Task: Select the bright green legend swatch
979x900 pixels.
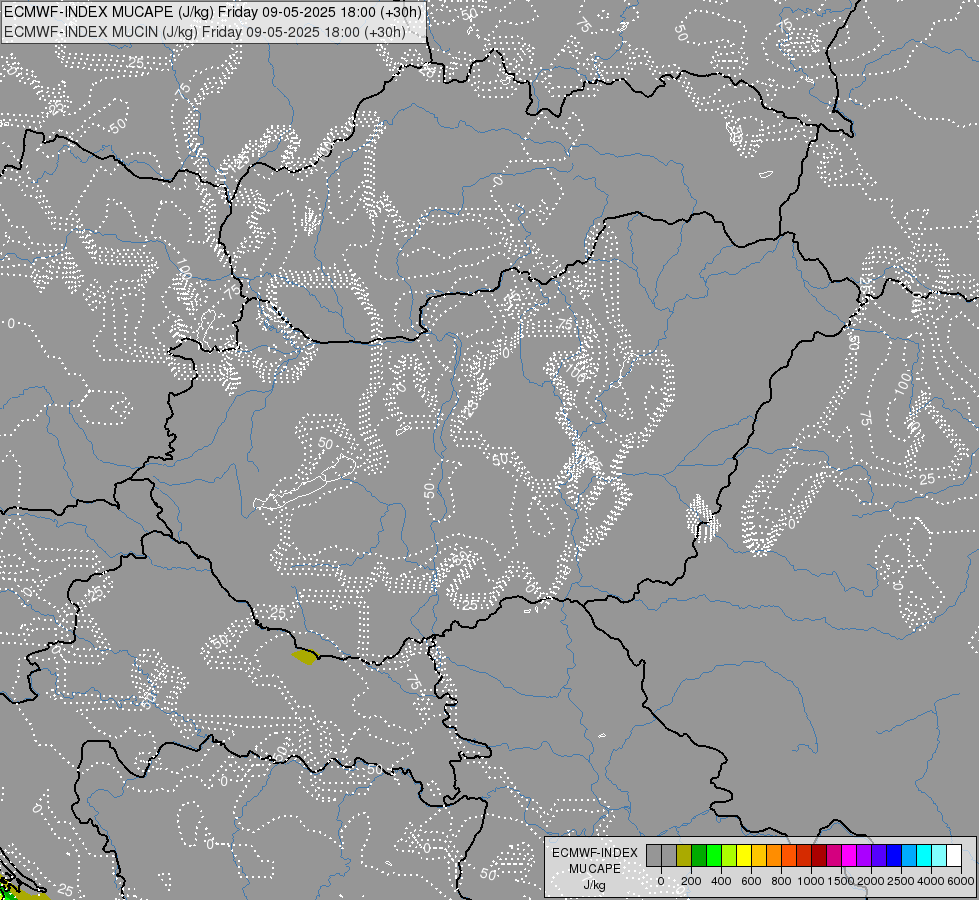Action: click(x=714, y=855)
